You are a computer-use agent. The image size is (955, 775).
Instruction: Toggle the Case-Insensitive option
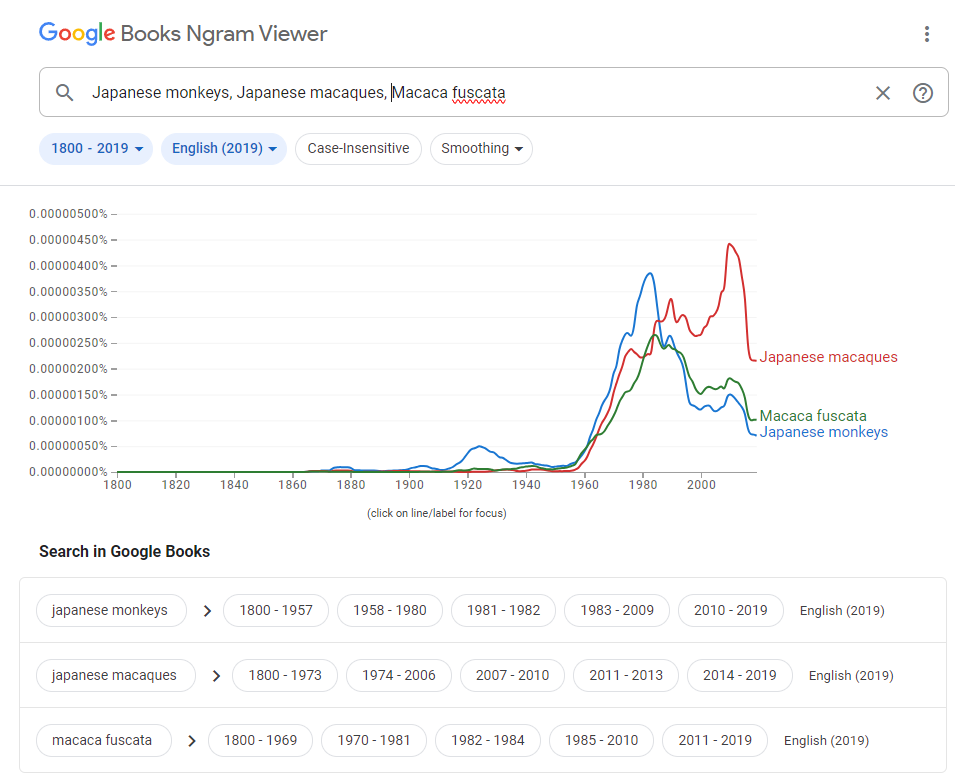(358, 149)
